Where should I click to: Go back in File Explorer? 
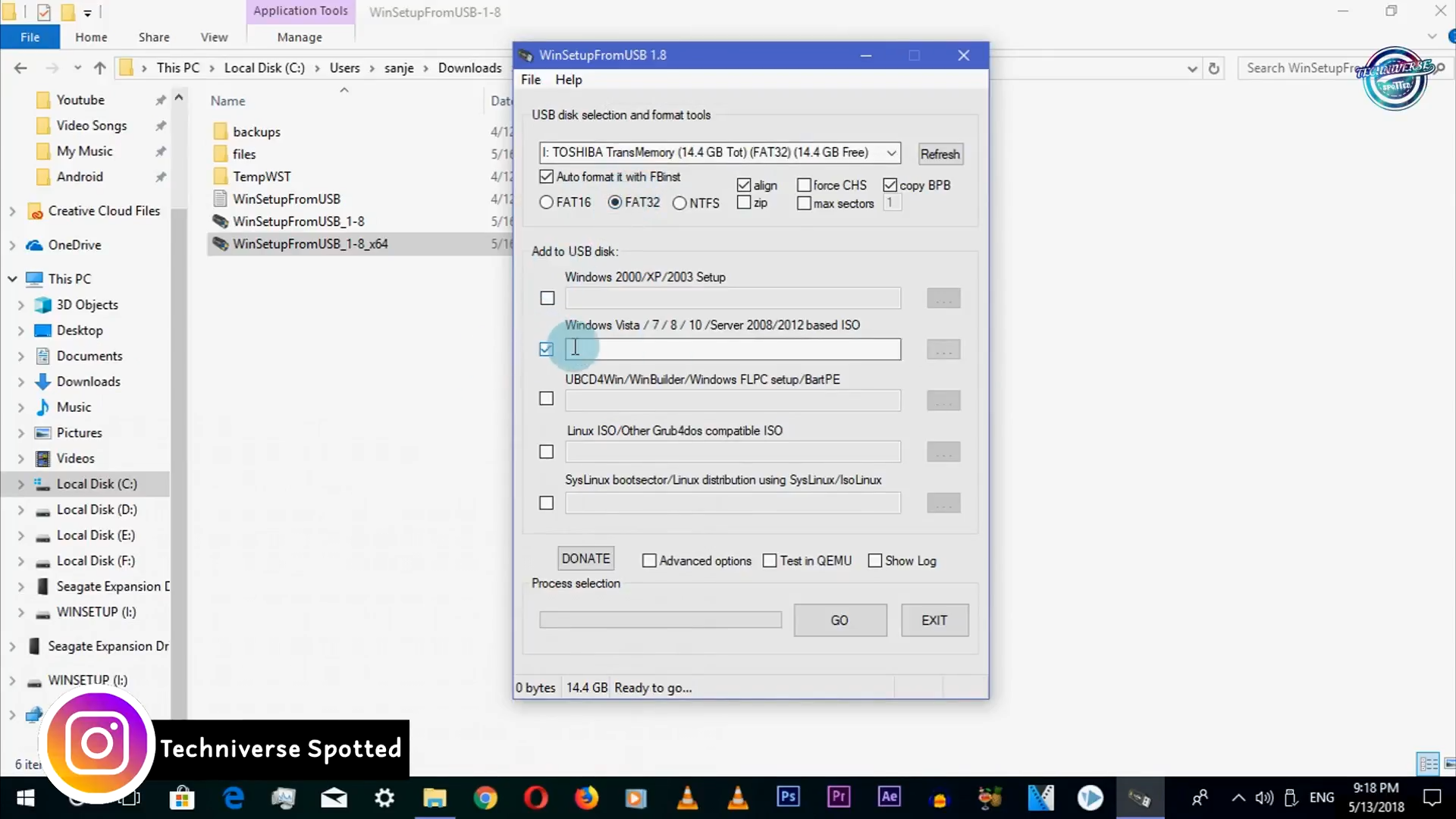tap(20, 68)
